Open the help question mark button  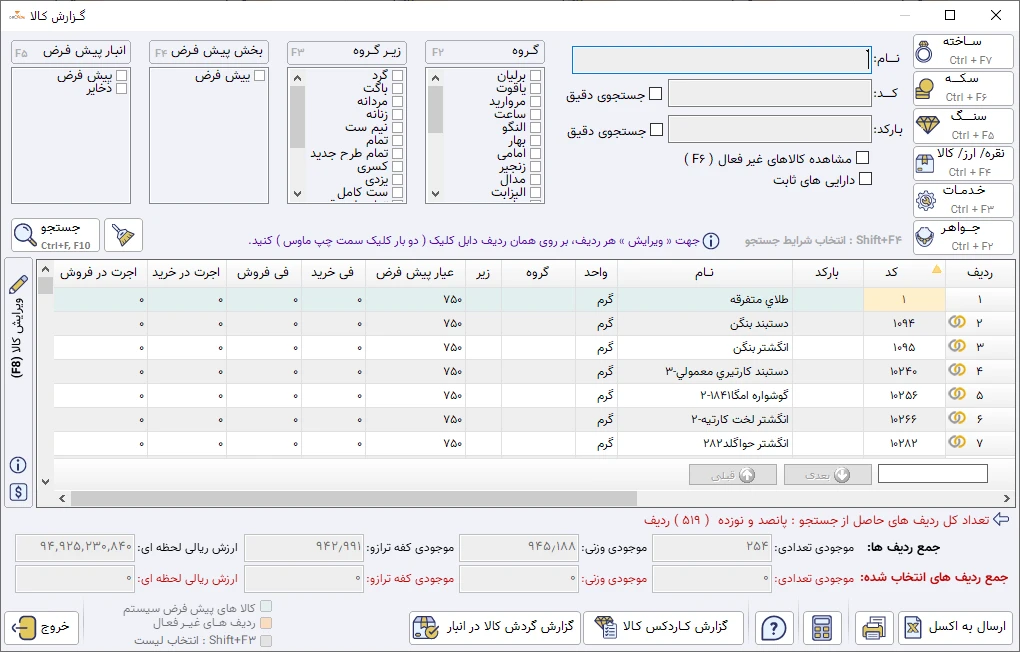773,628
